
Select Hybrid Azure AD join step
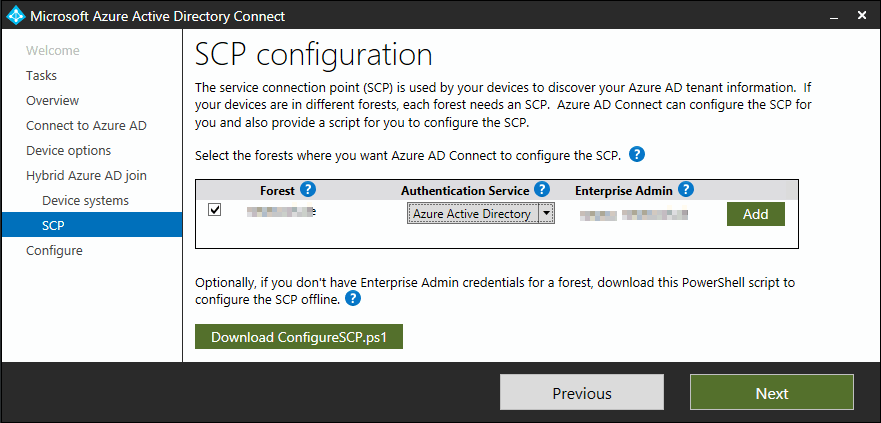pos(86,175)
